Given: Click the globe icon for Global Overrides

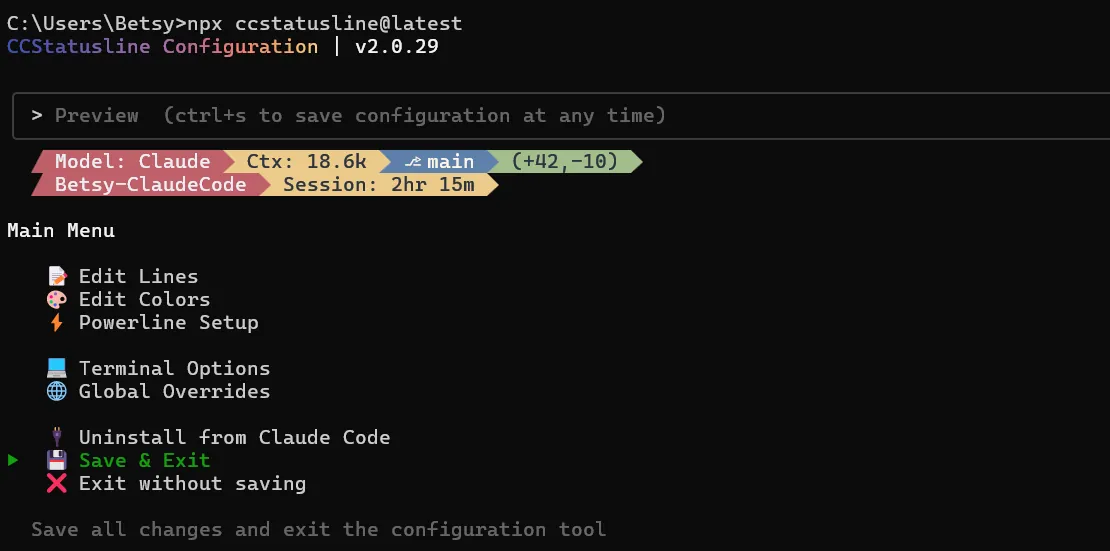Looking at the screenshot, I should (57, 392).
